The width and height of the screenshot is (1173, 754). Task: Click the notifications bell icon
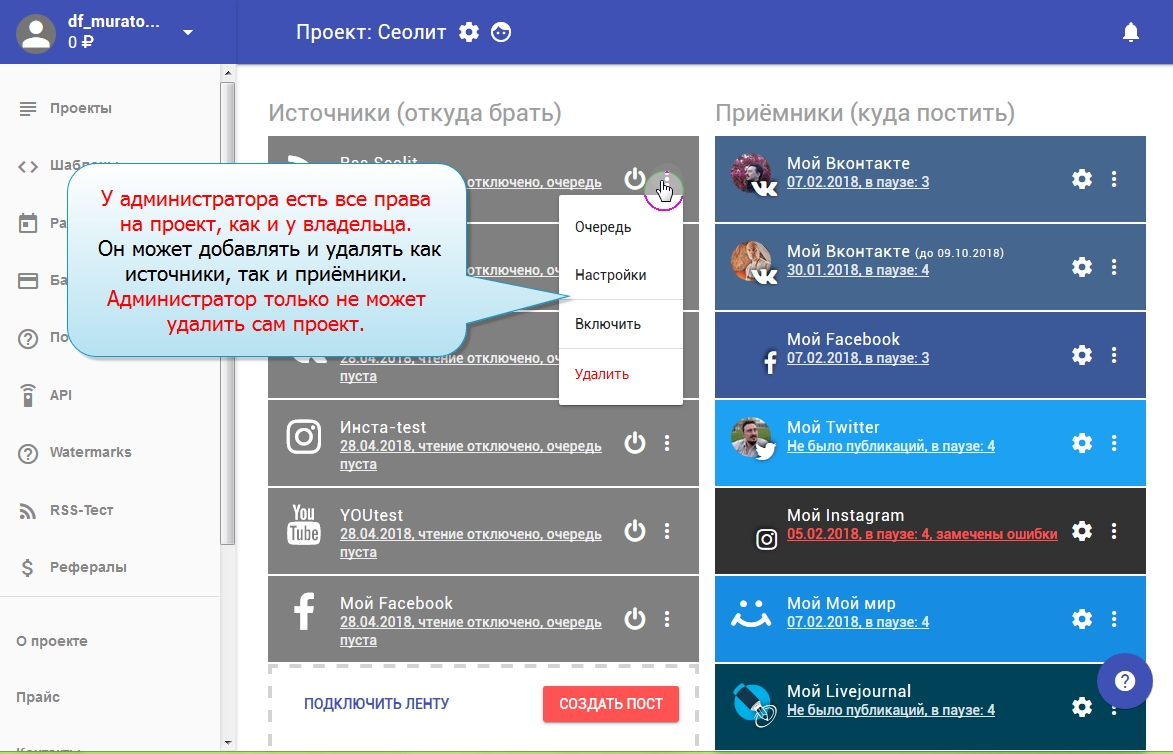pos(1131,33)
